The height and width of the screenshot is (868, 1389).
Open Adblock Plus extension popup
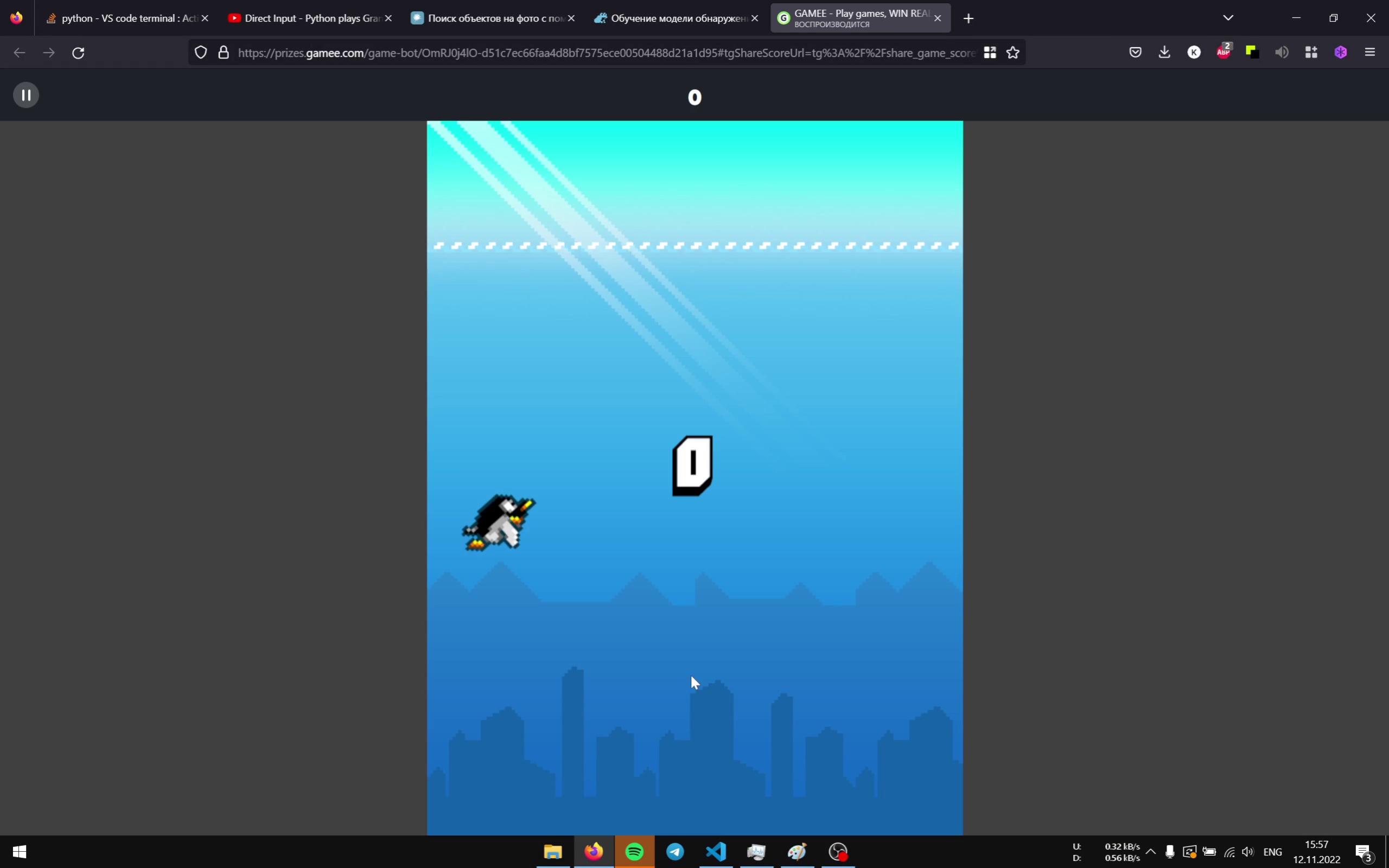[1223, 52]
